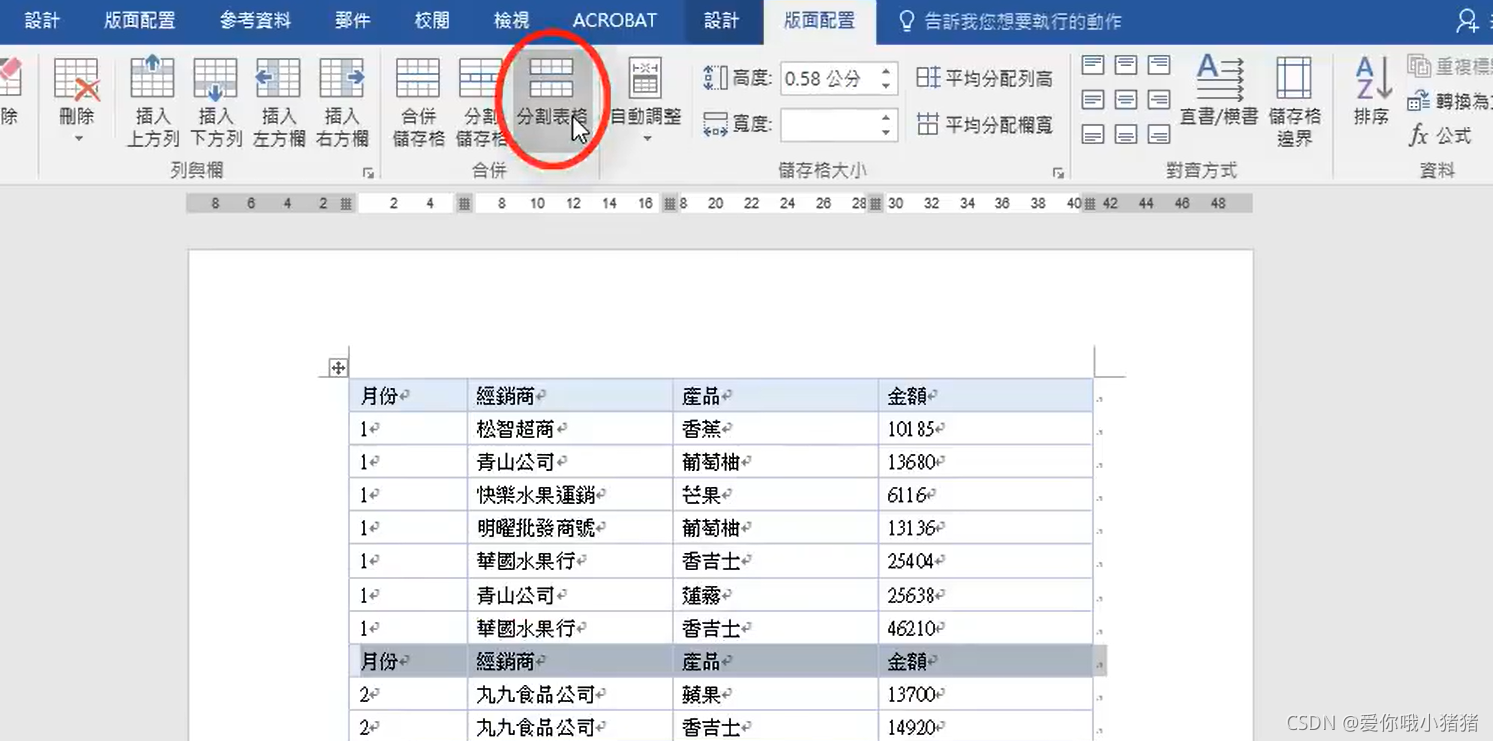Click the cell containing 13680
Image resolution: width=1493 pixels, height=741 pixels.
pyautogui.click(x=985, y=462)
